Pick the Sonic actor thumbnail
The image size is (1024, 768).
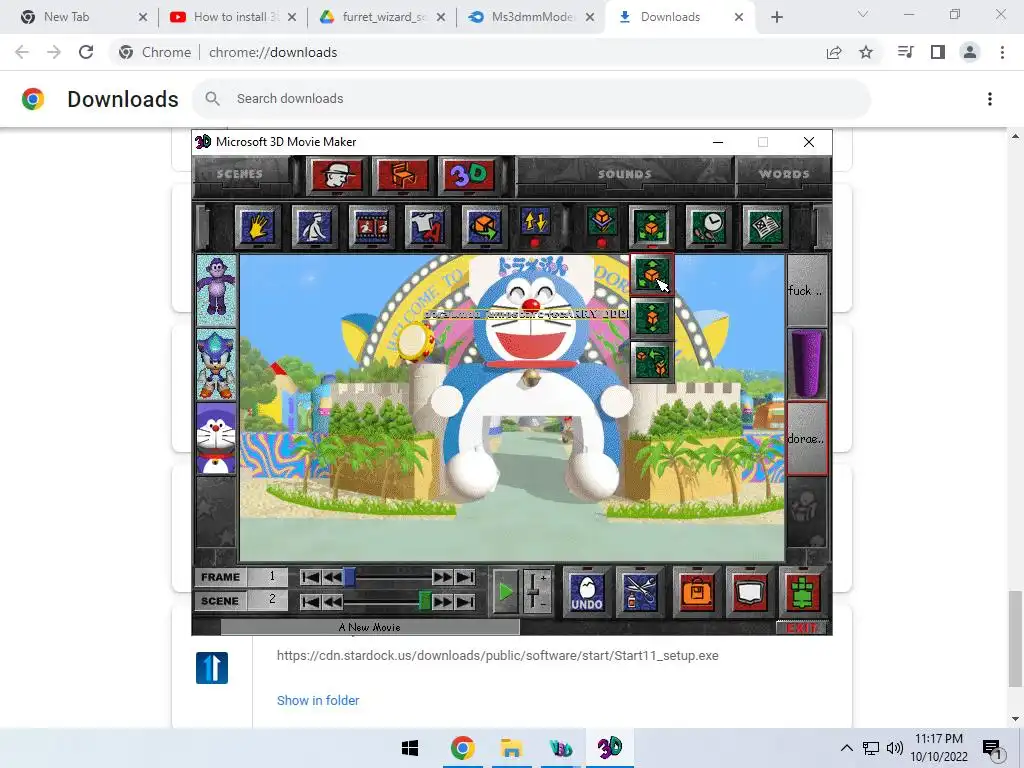[x=216, y=364]
